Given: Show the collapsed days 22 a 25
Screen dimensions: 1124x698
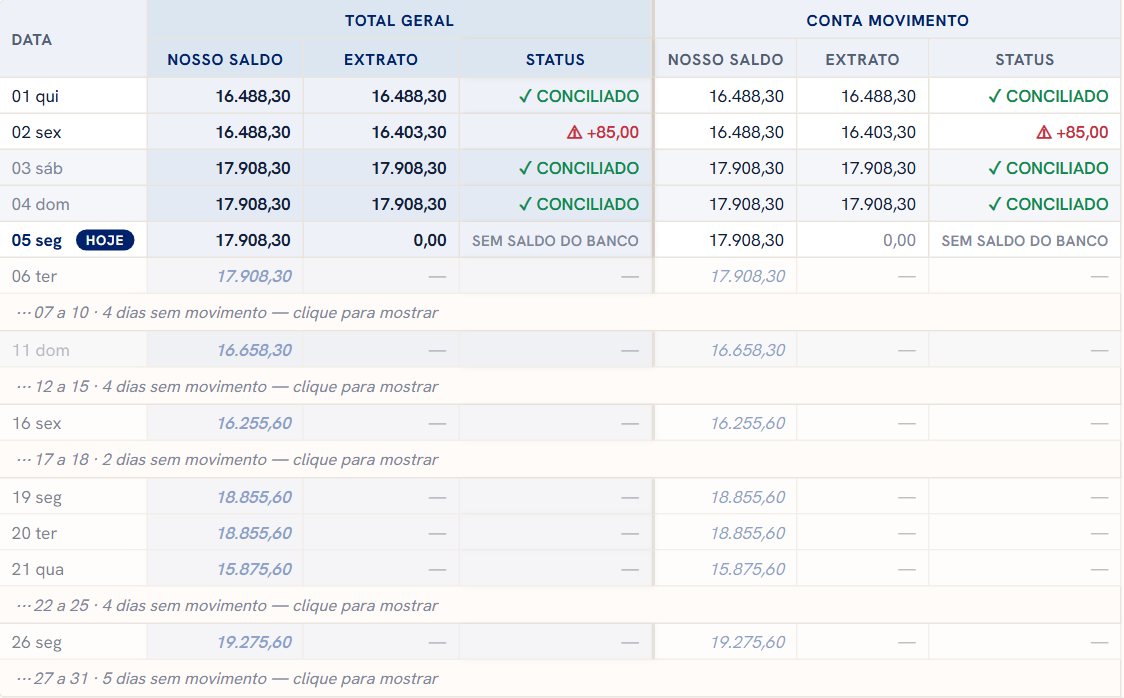Looking at the screenshot, I should (561, 606).
